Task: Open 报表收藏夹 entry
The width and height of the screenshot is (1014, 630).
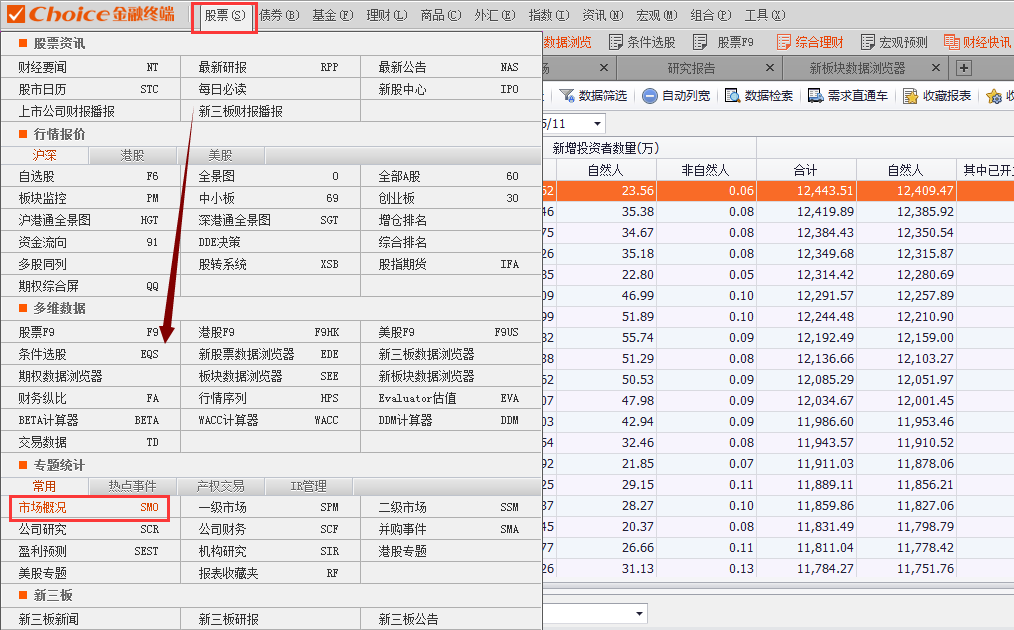Action: point(270,573)
